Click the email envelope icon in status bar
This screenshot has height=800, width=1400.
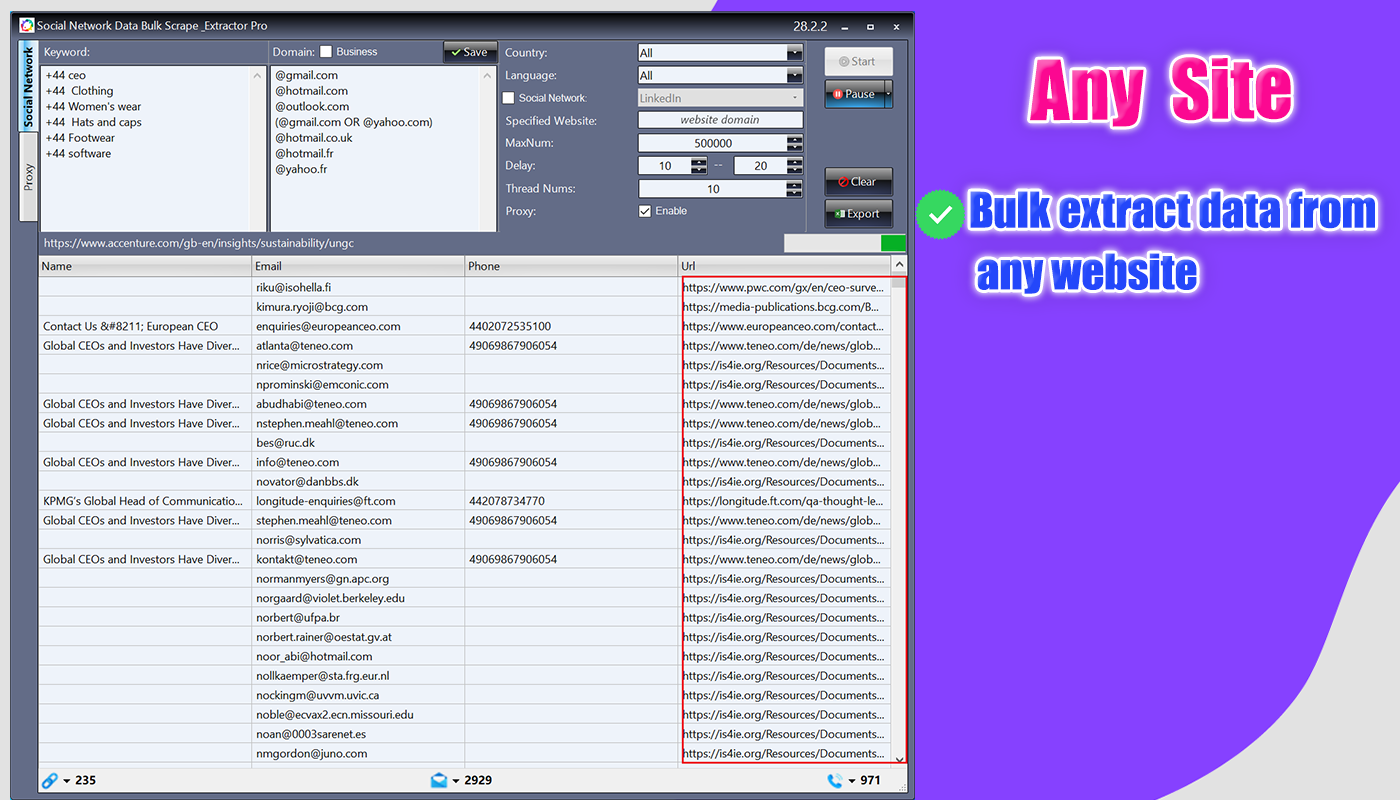click(x=439, y=780)
